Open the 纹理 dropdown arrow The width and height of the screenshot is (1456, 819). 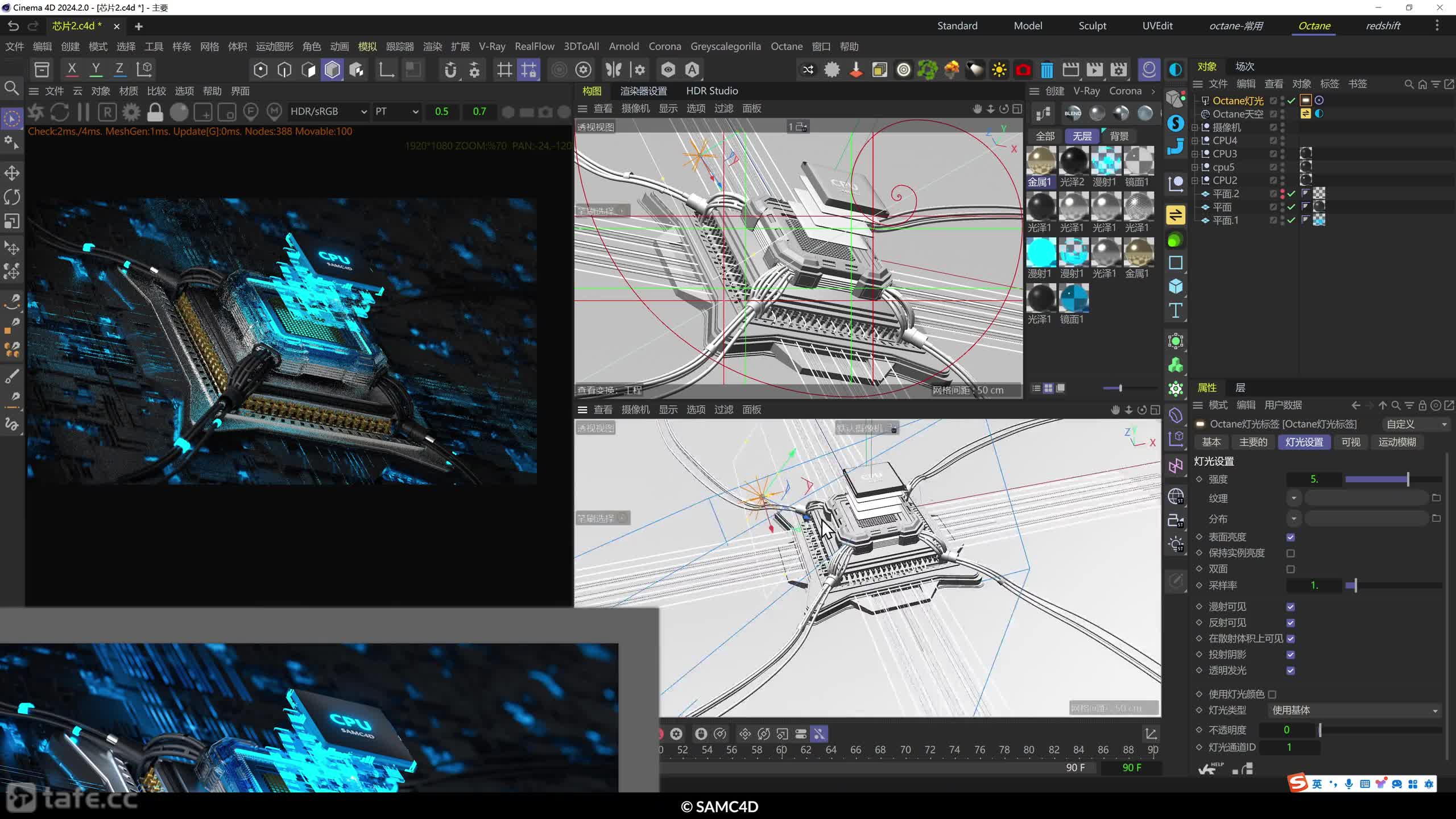pos(1294,498)
